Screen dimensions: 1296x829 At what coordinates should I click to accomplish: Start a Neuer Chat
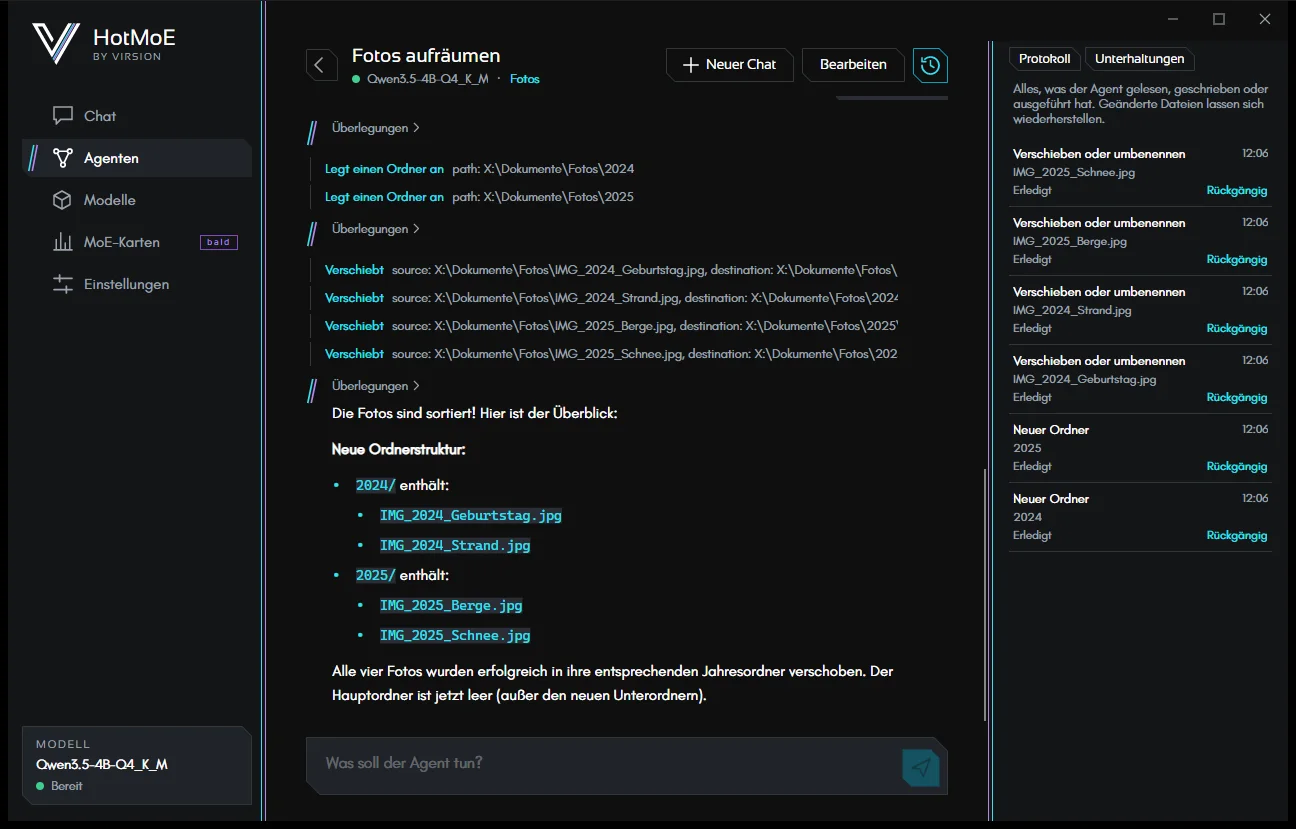point(730,65)
